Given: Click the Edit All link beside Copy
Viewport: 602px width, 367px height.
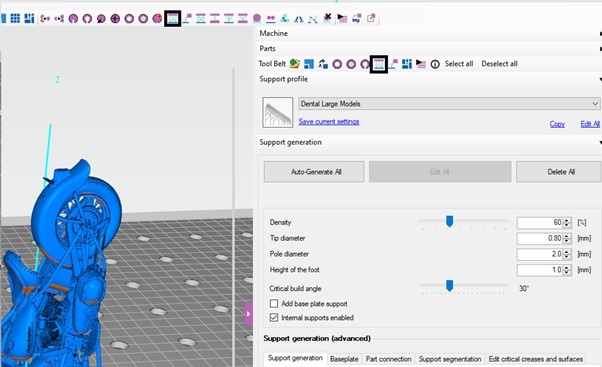Looking at the screenshot, I should (590, 124).
